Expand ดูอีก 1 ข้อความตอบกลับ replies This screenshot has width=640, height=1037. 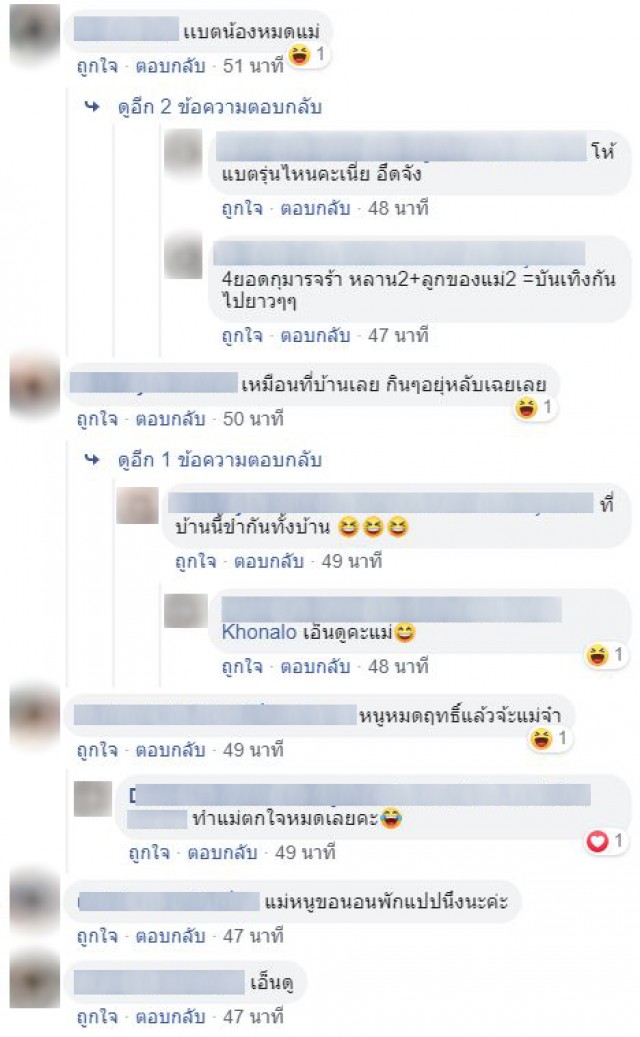point(220,459)
